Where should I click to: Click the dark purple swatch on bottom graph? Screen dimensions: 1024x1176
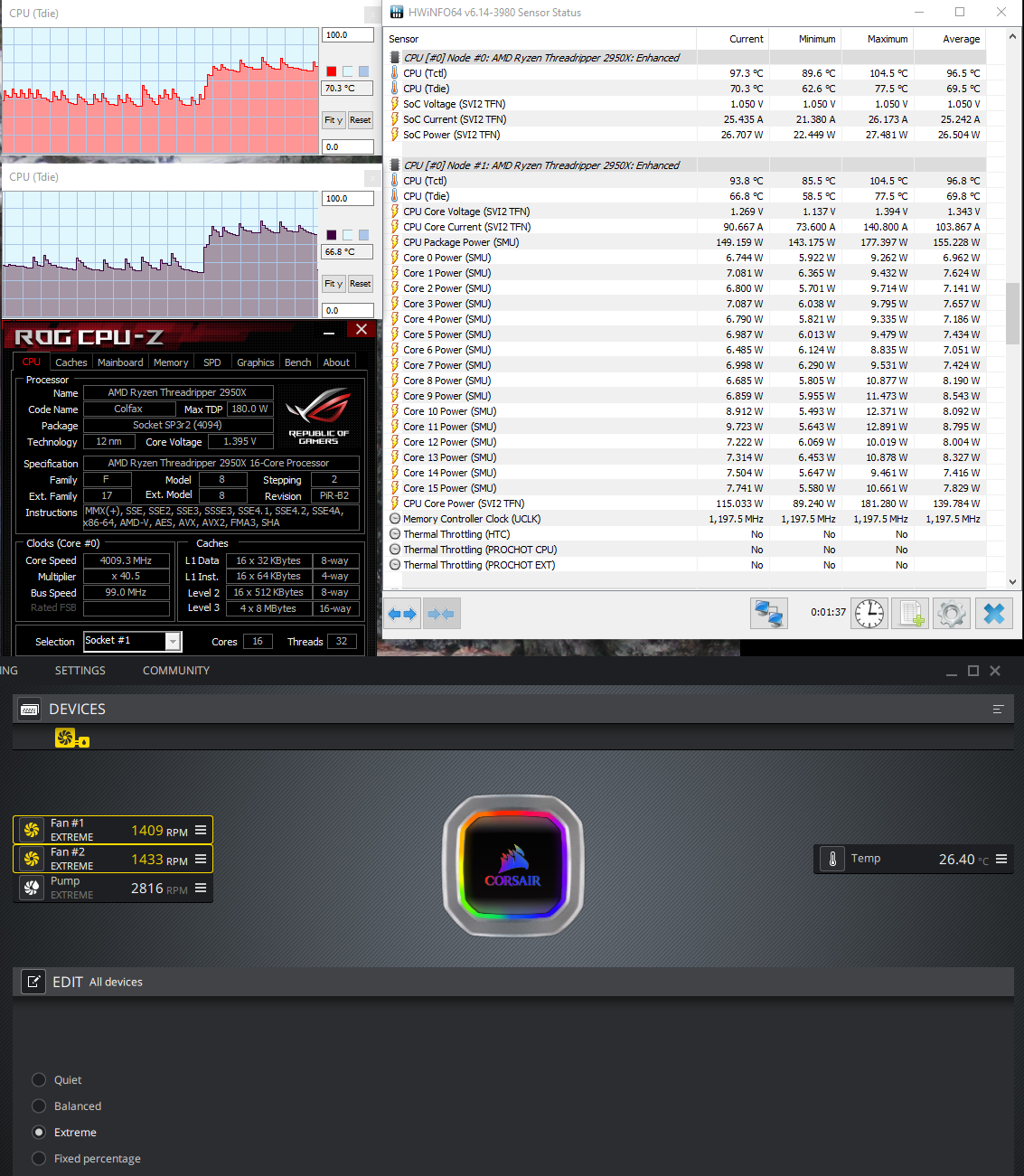[332, 235]
